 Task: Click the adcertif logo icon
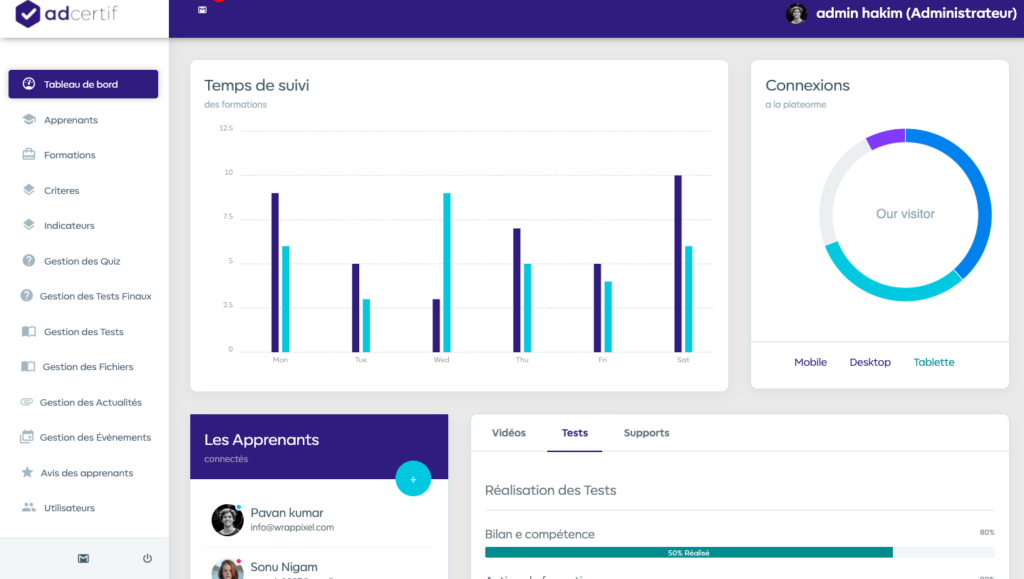coord(27,14)
